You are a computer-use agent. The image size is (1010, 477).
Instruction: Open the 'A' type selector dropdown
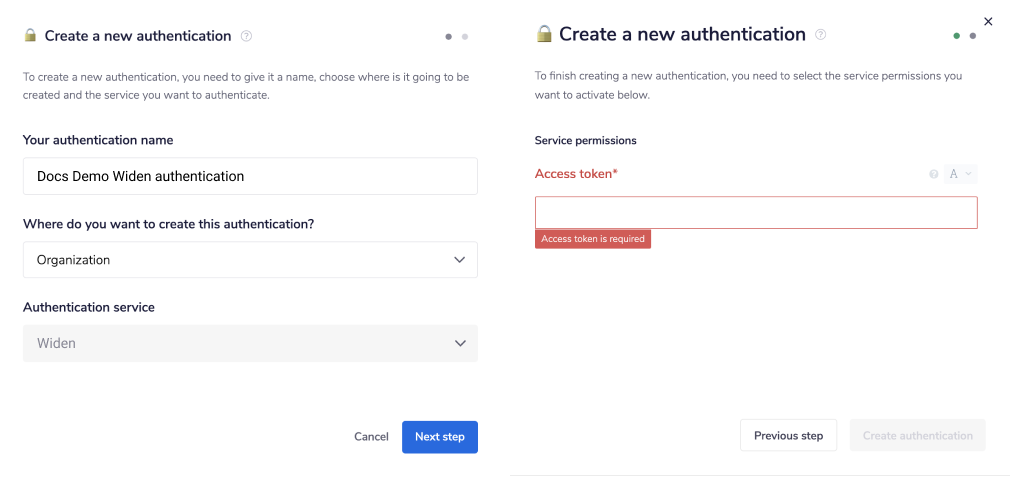point(960,174)
